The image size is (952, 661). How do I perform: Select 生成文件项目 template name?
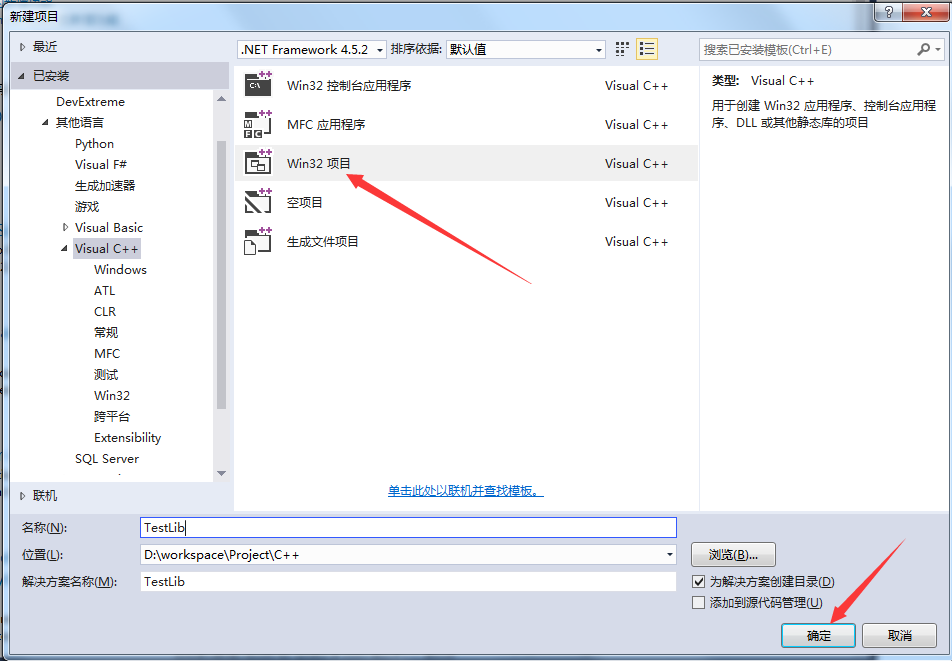pyautogui.click(x=322, y=242)
